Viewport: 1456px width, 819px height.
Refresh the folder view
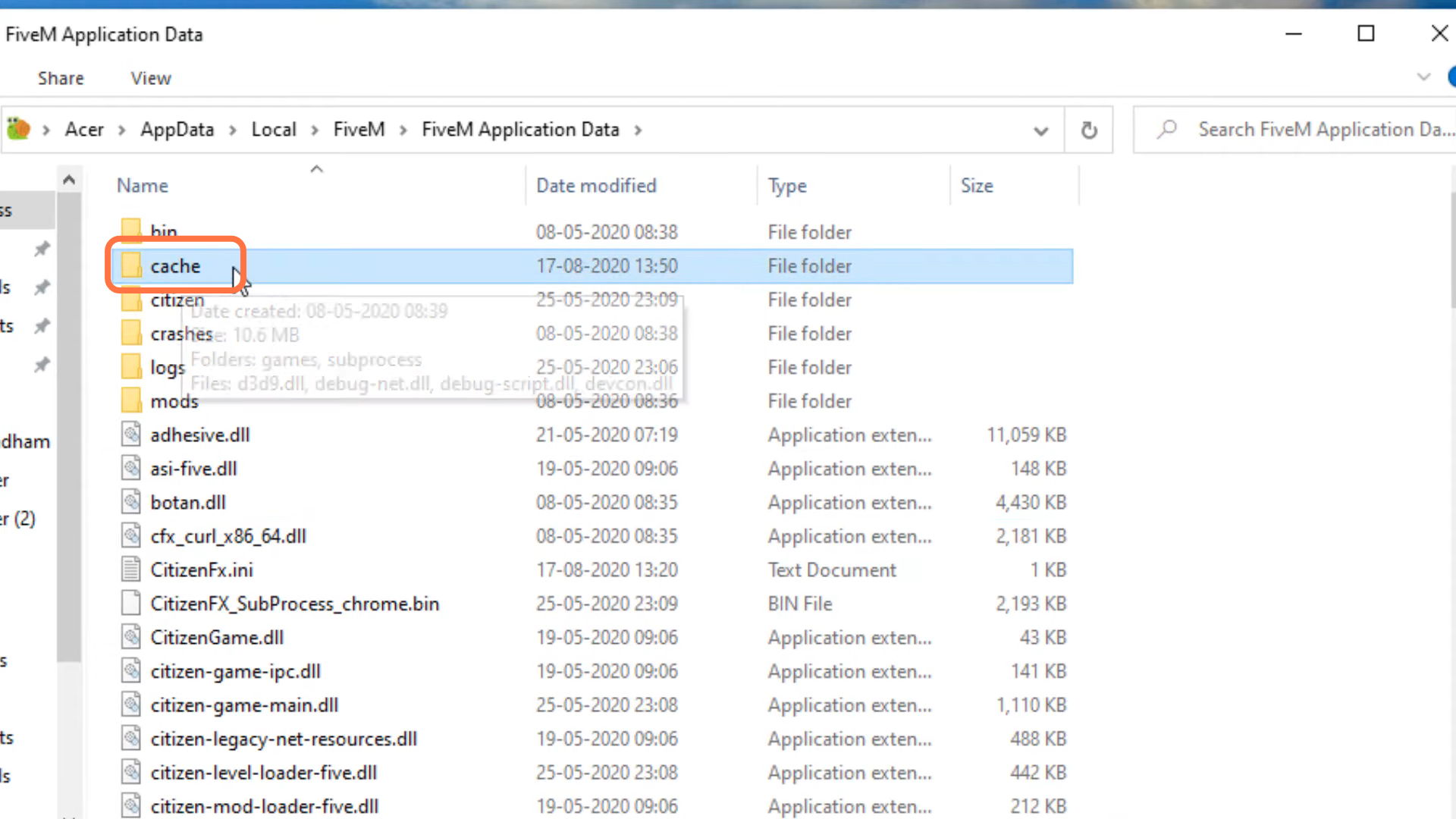tap(1089, 130)
